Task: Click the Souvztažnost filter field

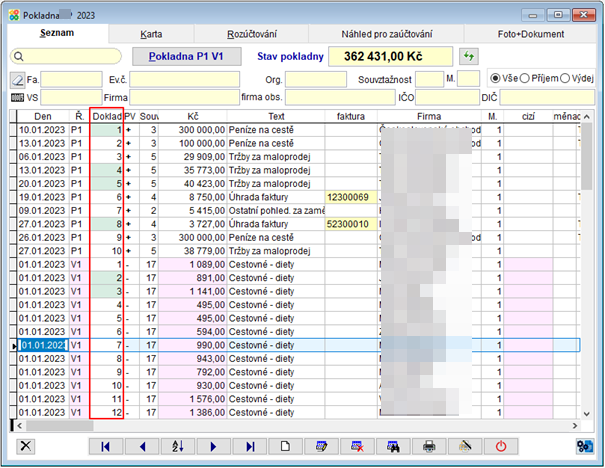Action: (x=429, y=79)
